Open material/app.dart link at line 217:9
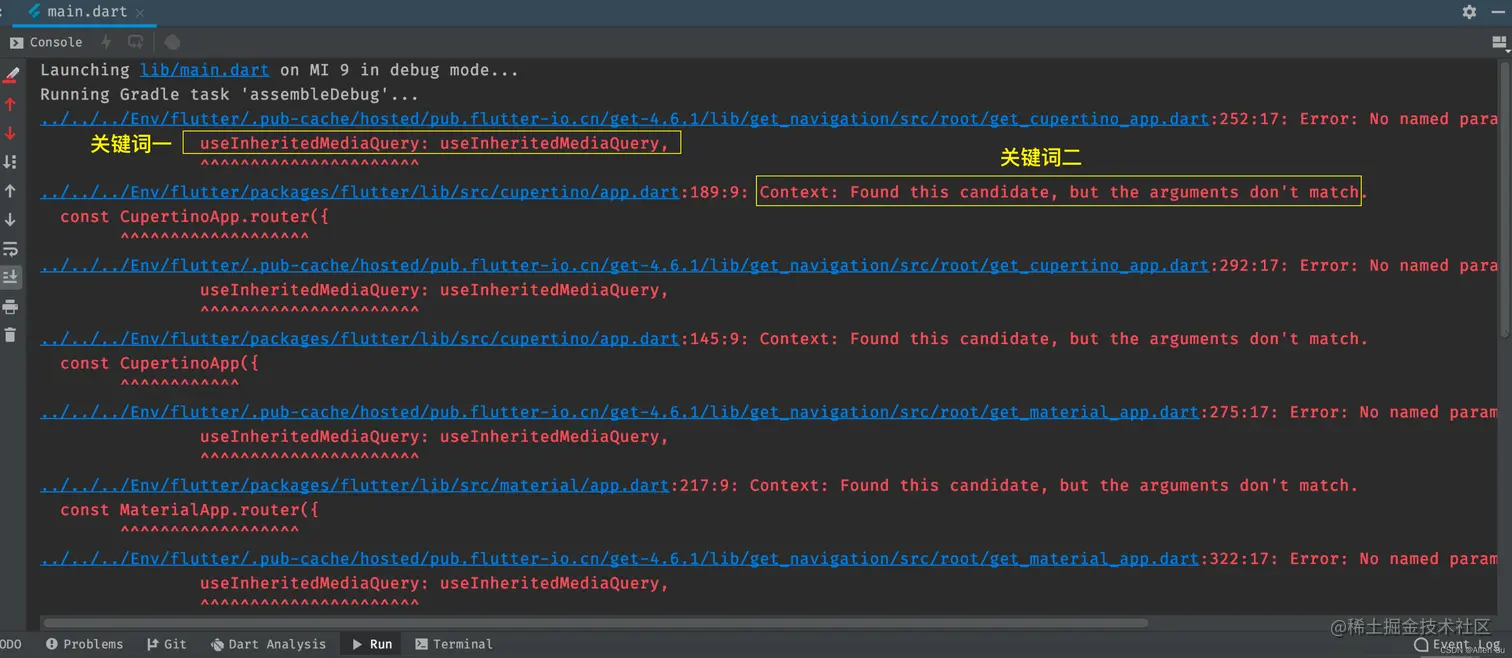Viewport: 1512px width, 658px height. pos(355,485)
